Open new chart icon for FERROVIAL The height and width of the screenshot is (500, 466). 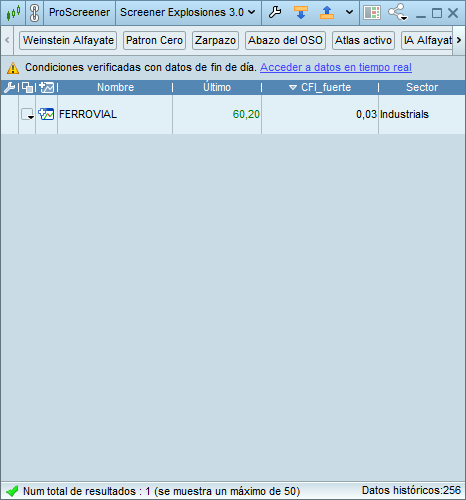(46, 114)
